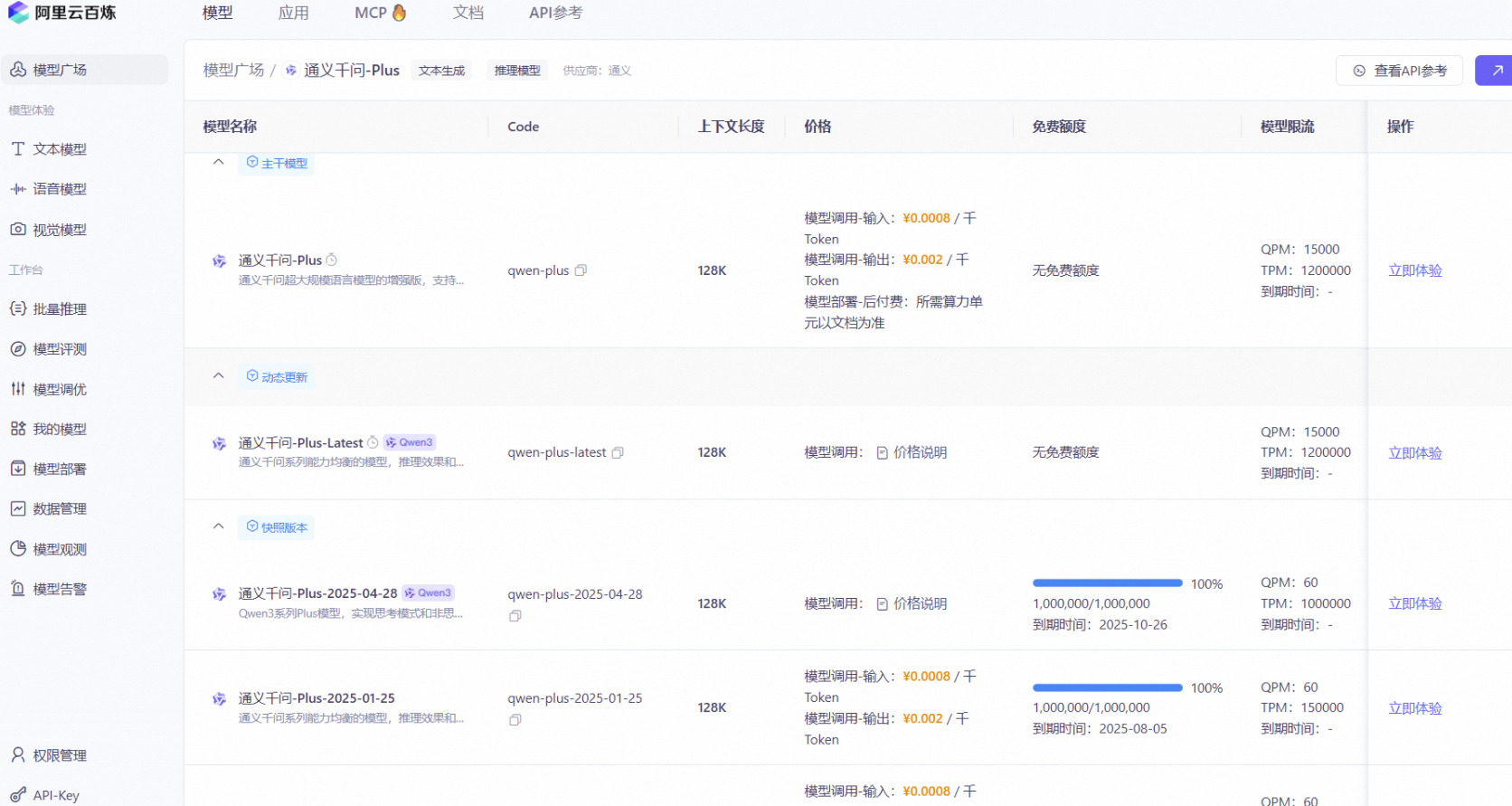Click the 推理模型 tag
1512x806 pixels.
point(517,71)
